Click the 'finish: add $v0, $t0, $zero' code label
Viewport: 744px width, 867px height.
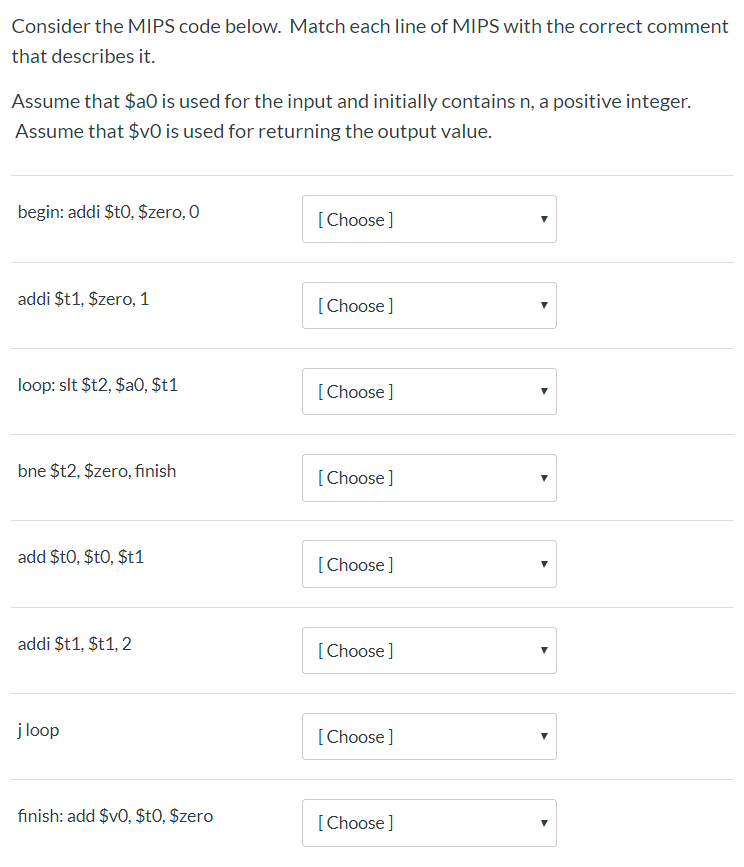pyautogui.click(x=115, y=816)
